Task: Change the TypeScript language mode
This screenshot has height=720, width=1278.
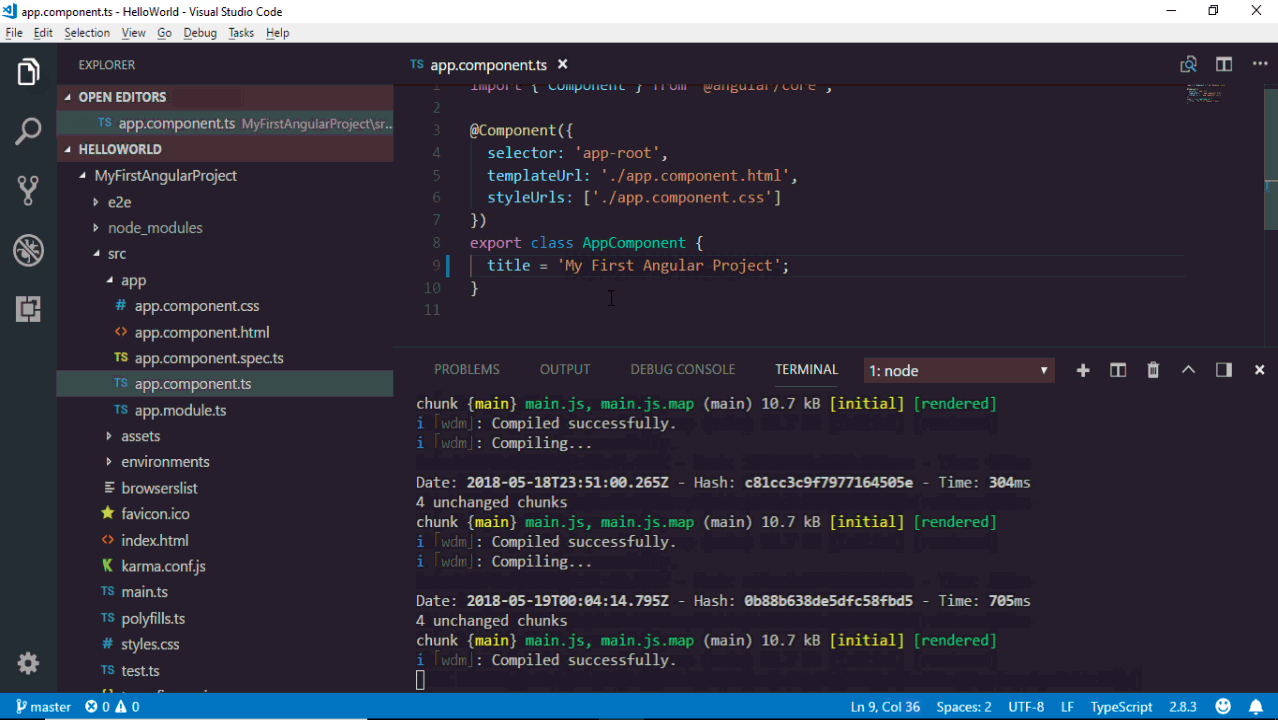Action: click(1121, 707)
